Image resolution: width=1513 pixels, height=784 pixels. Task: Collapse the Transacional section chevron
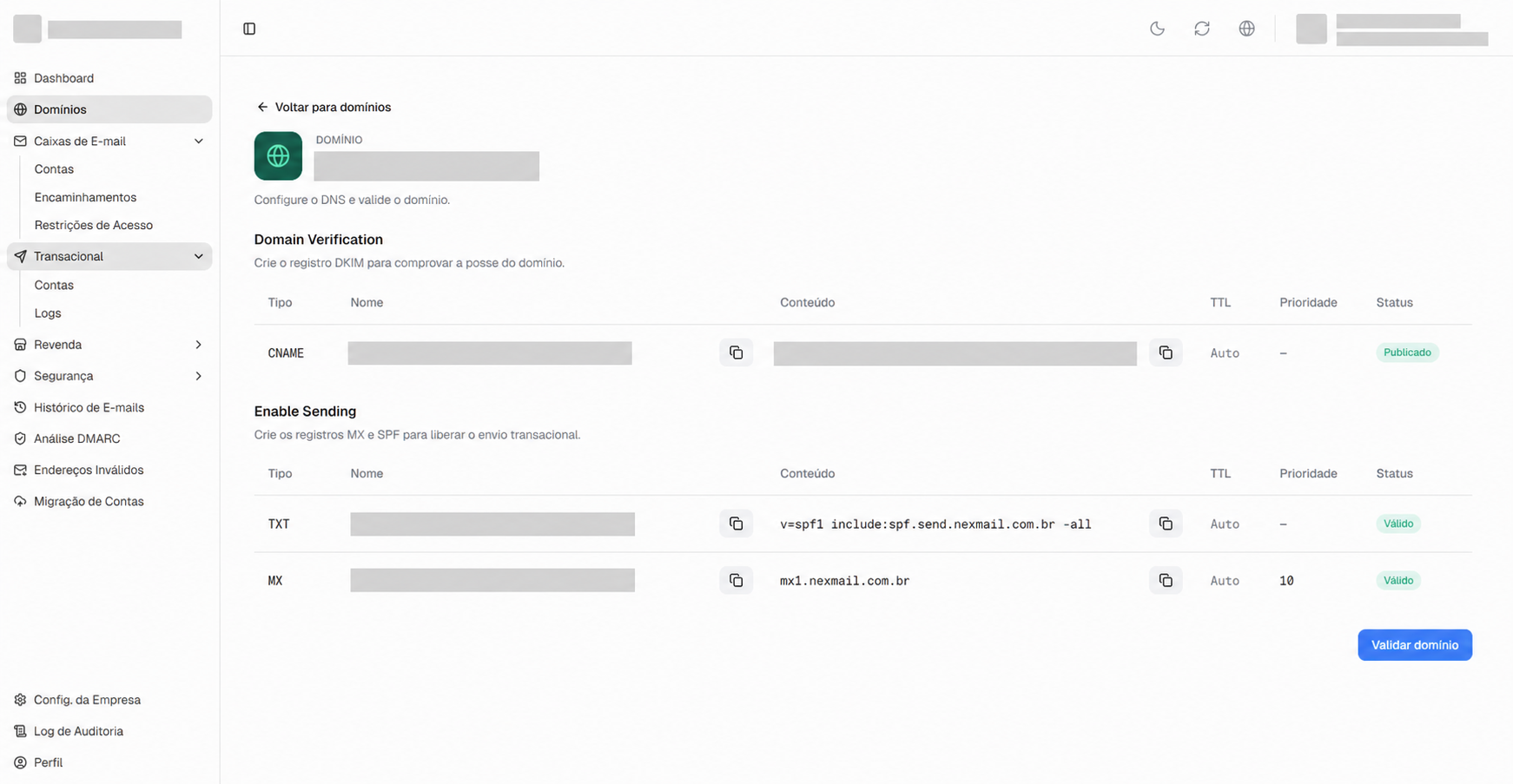[198, 256]
